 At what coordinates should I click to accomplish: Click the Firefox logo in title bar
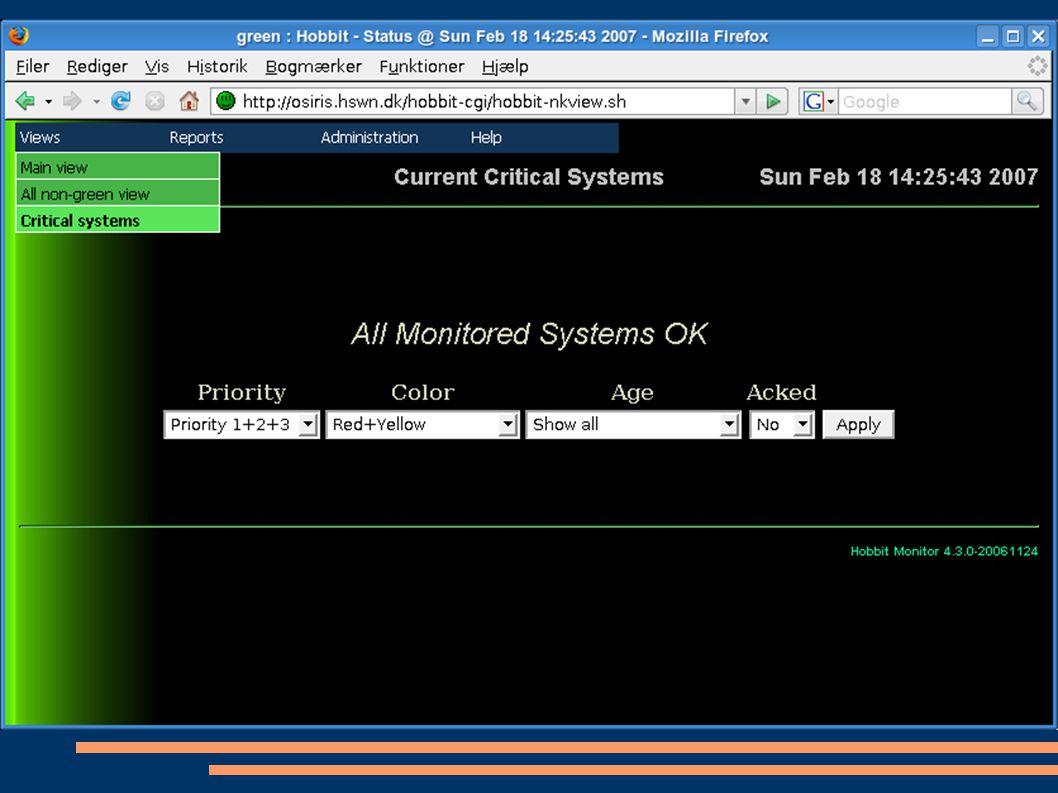[x=19, y=35]
